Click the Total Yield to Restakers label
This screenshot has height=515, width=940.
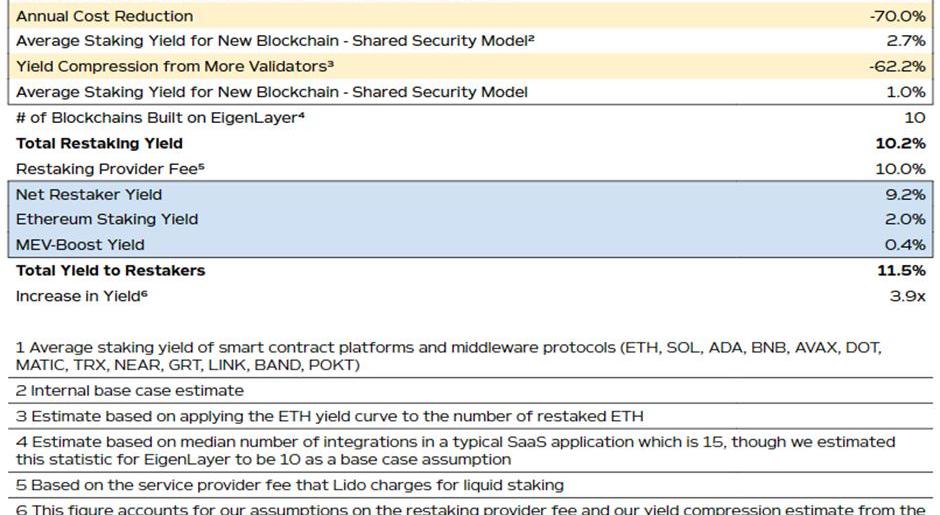tap(110, 270)
